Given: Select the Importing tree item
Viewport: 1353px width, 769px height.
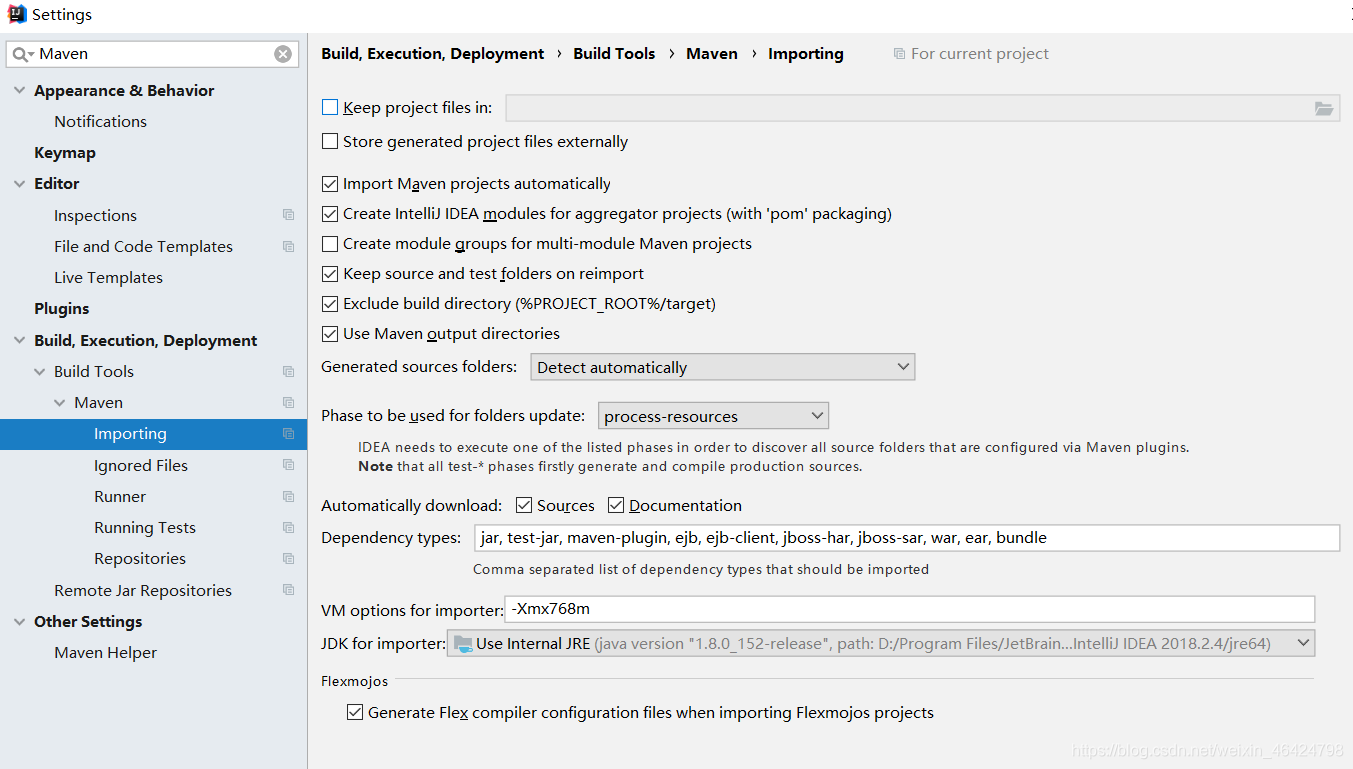Looking at the screenshot, I should click(x=153, y=434).
